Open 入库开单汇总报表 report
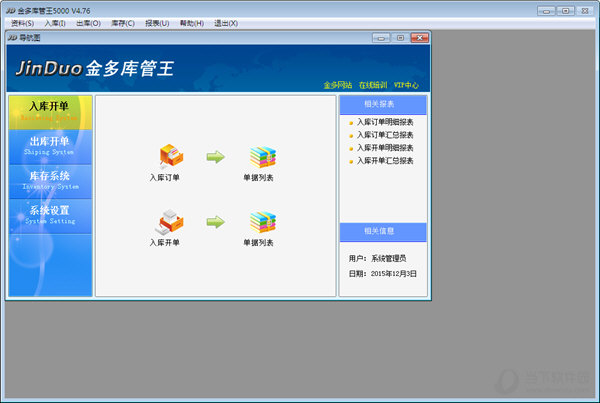Image resolution: width=600 pixels, height=403 pixels. [385, 160]
